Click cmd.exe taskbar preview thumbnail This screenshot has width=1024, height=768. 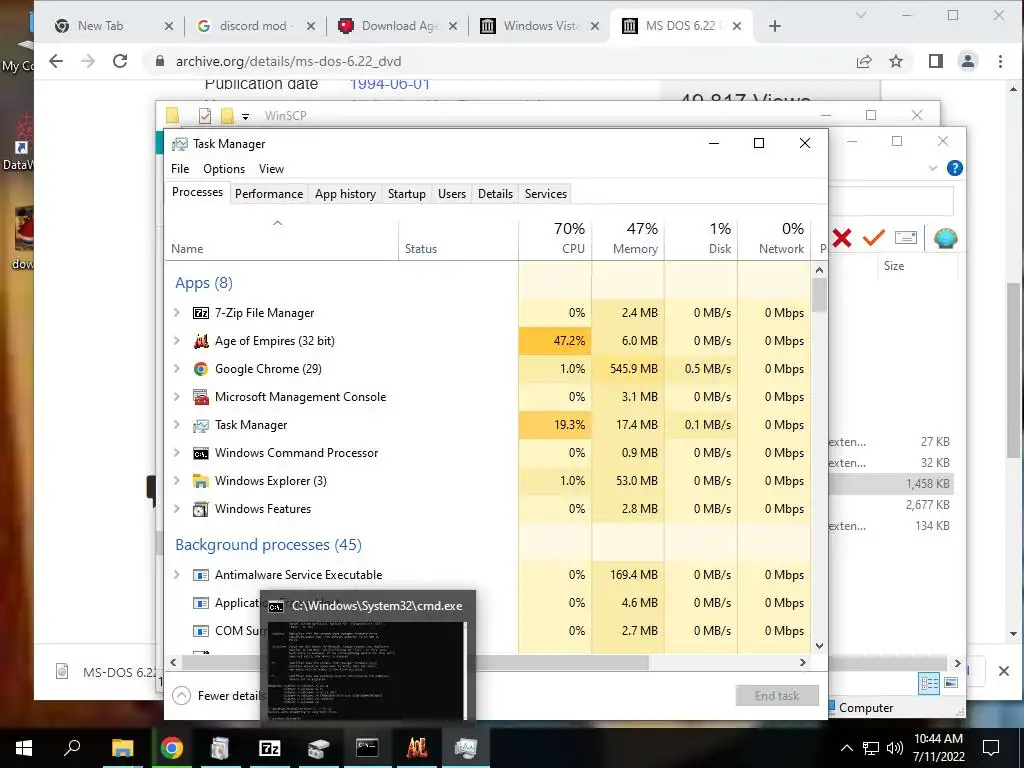[x=368, y=671]
